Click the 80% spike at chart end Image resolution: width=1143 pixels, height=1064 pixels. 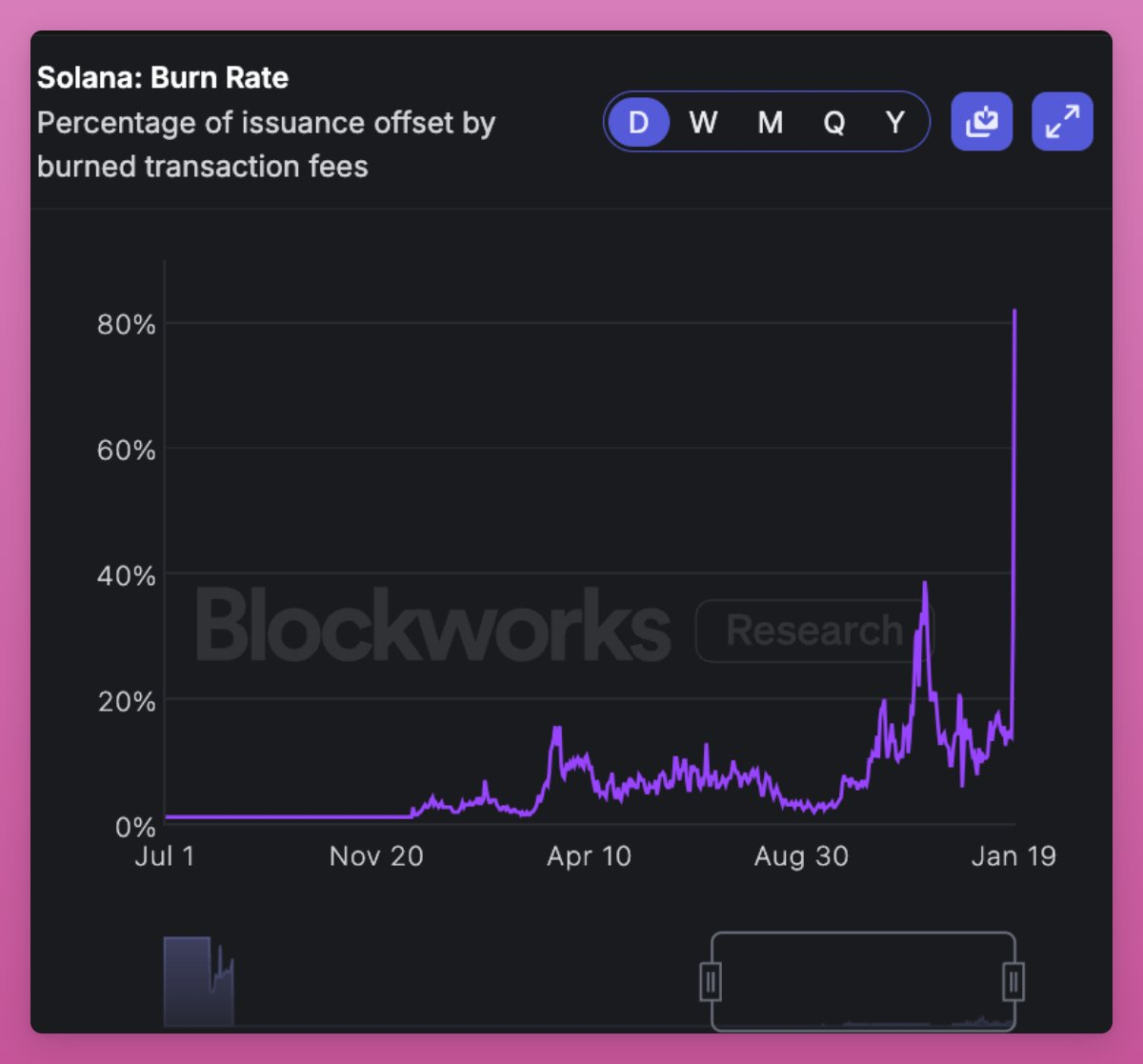[x=1014, y=312]
